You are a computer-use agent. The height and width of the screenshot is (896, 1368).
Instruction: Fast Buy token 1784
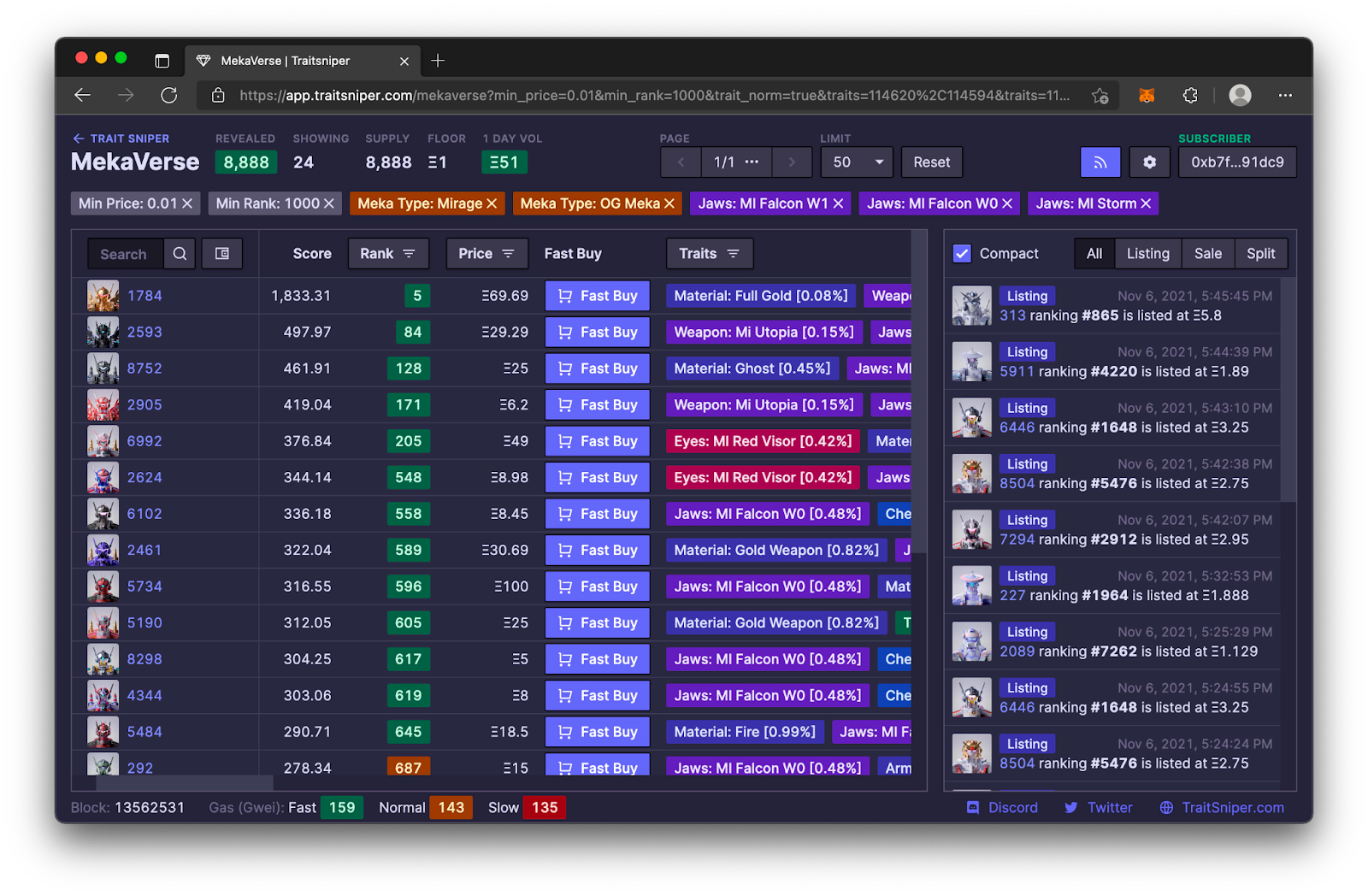pos(598,296)
